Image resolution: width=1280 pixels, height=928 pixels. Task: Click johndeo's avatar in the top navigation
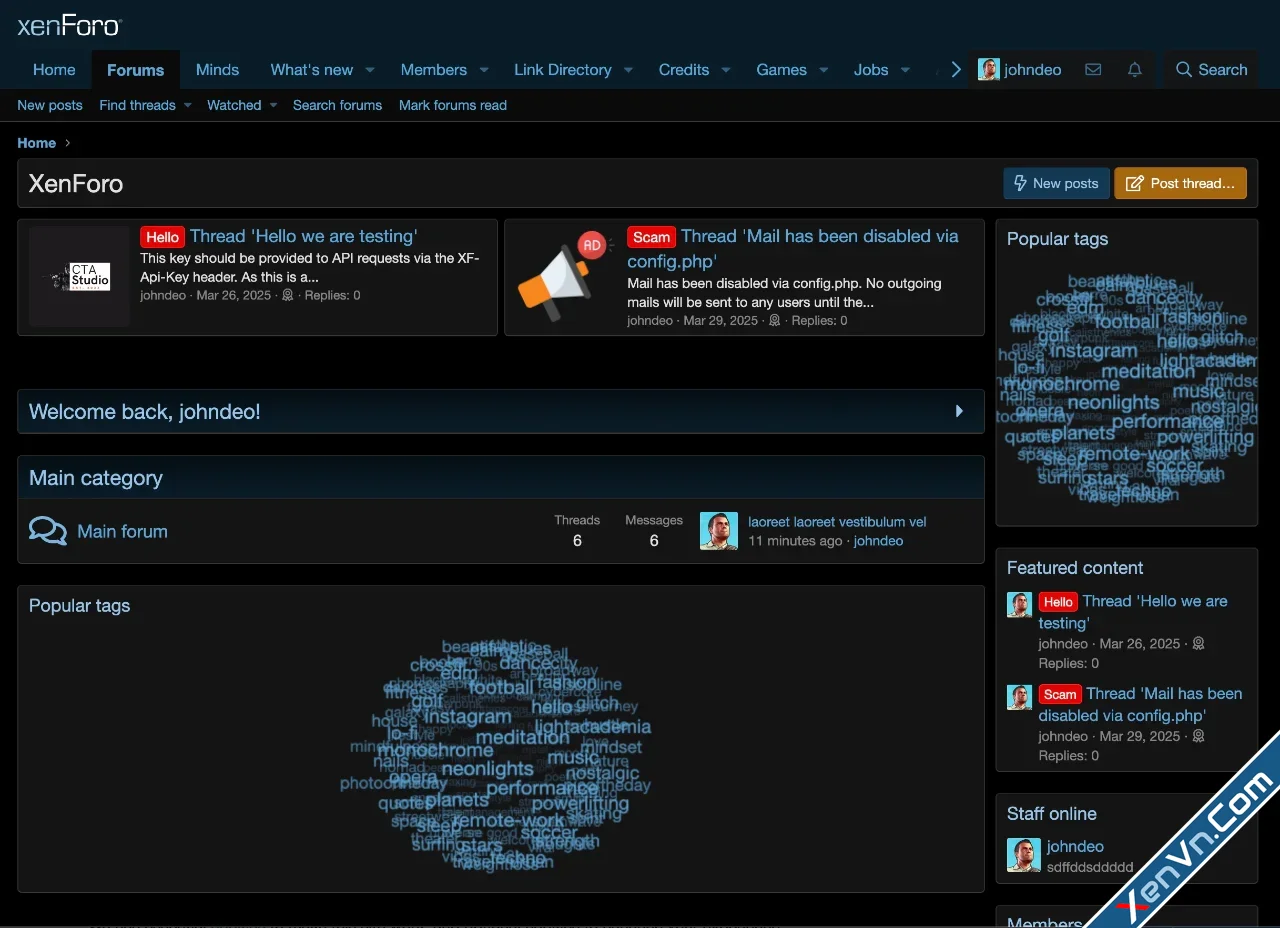point(988,69)
